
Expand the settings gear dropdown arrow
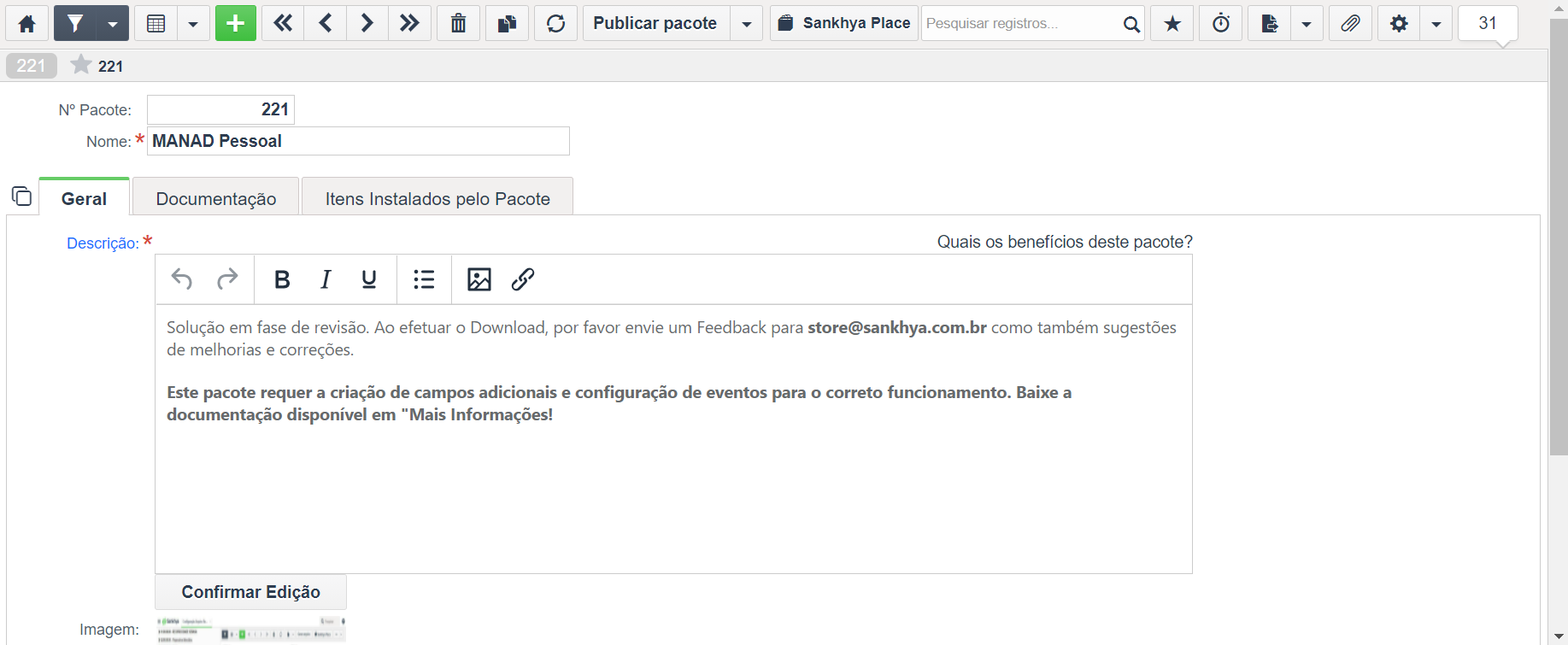pyautogui.click(x=1436, y=23)
